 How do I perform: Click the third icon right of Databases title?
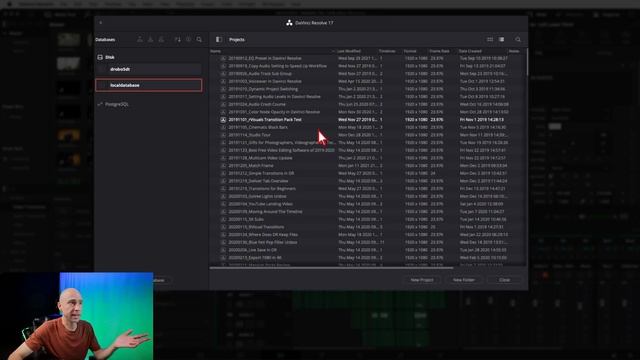point(161,40)
